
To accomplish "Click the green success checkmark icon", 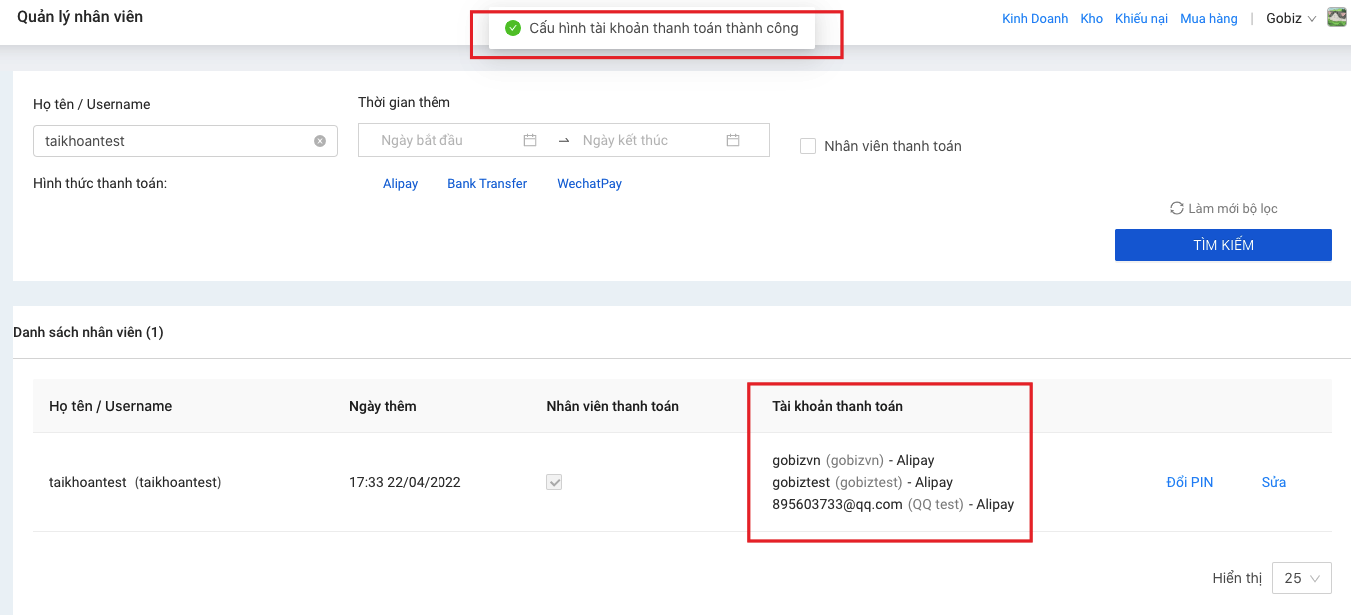I will 513,28.
